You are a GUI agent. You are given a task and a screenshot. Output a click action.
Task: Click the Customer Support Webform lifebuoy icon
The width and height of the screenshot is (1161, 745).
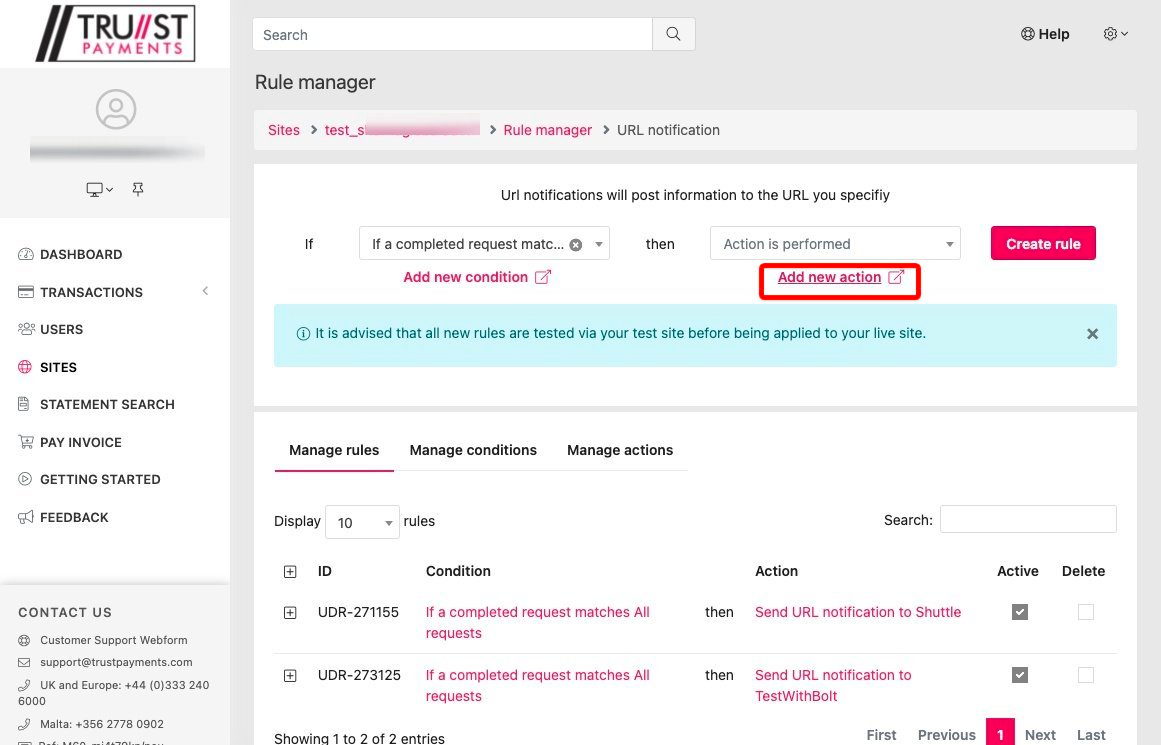(24, 640)
